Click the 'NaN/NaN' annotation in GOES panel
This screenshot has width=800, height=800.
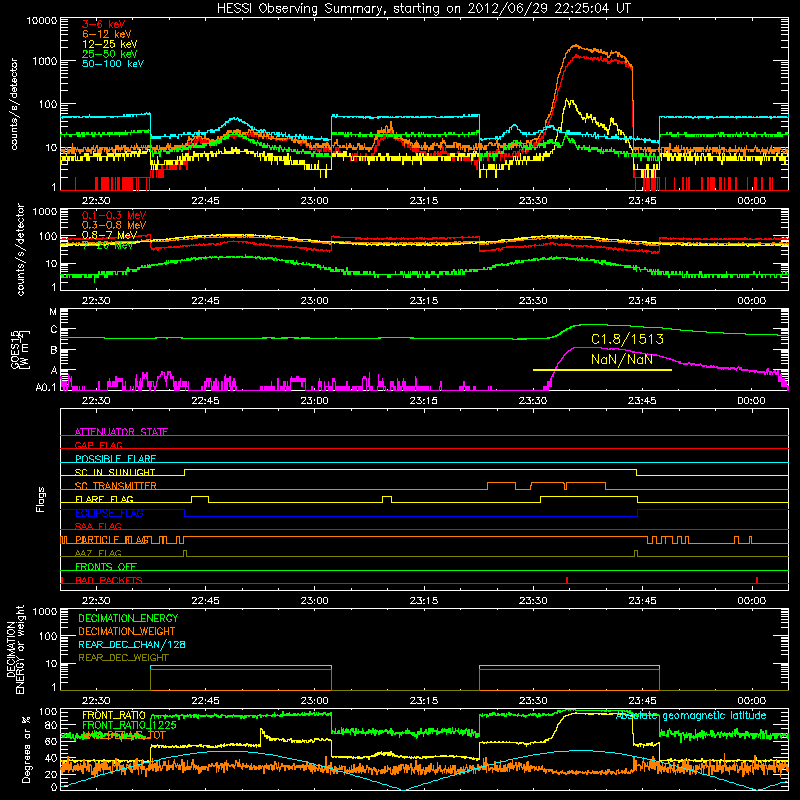click(x=622, y=359)
